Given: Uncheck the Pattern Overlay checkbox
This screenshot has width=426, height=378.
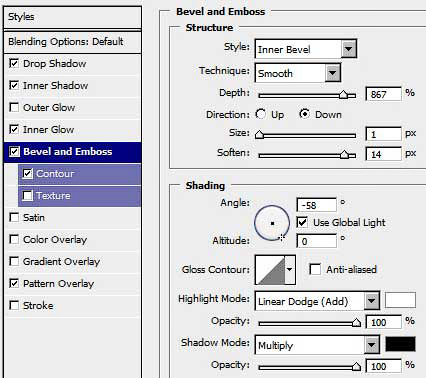Looking at the screenshot, I should 14,283.
